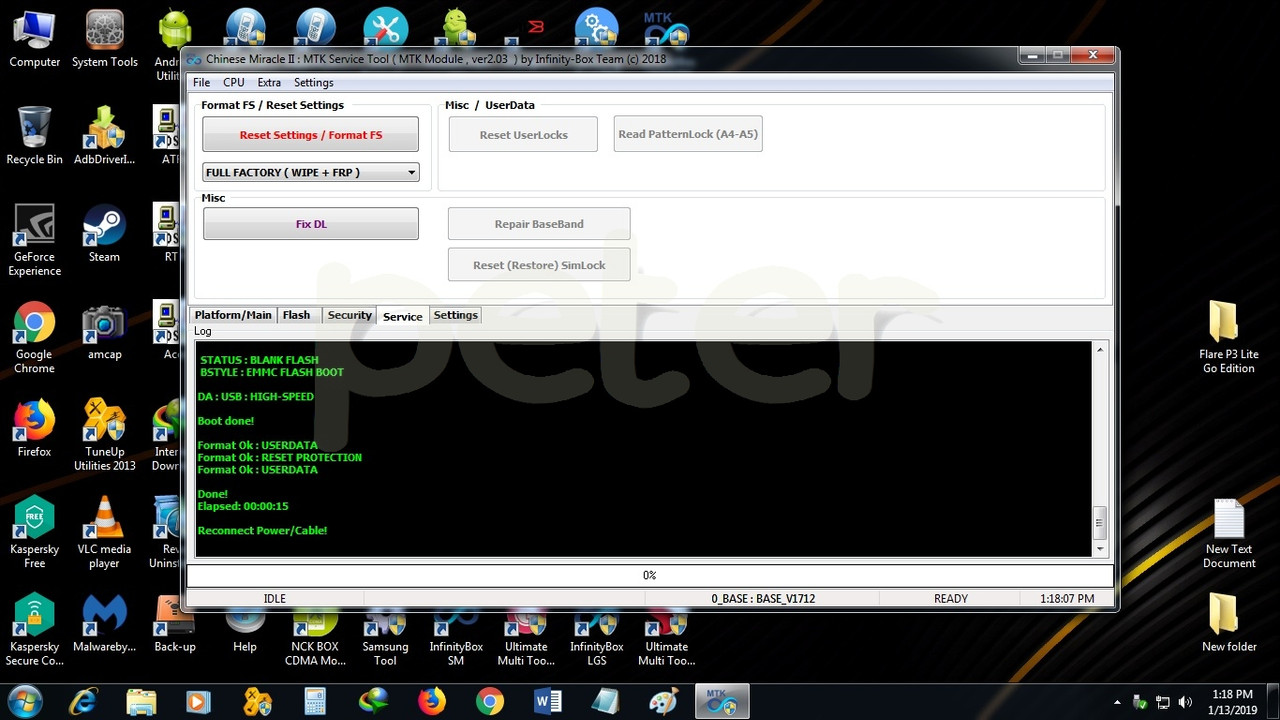Open the CPU menu

233,83
